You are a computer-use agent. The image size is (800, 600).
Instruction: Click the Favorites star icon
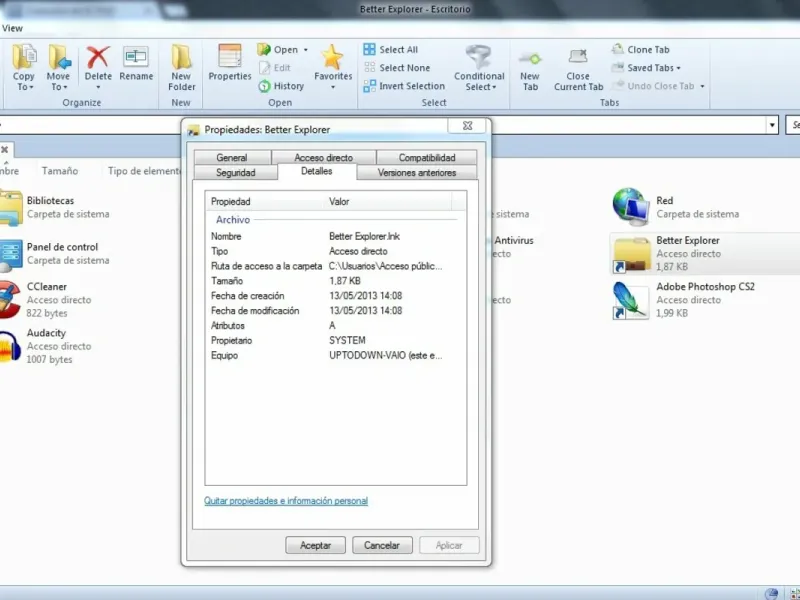333,56
